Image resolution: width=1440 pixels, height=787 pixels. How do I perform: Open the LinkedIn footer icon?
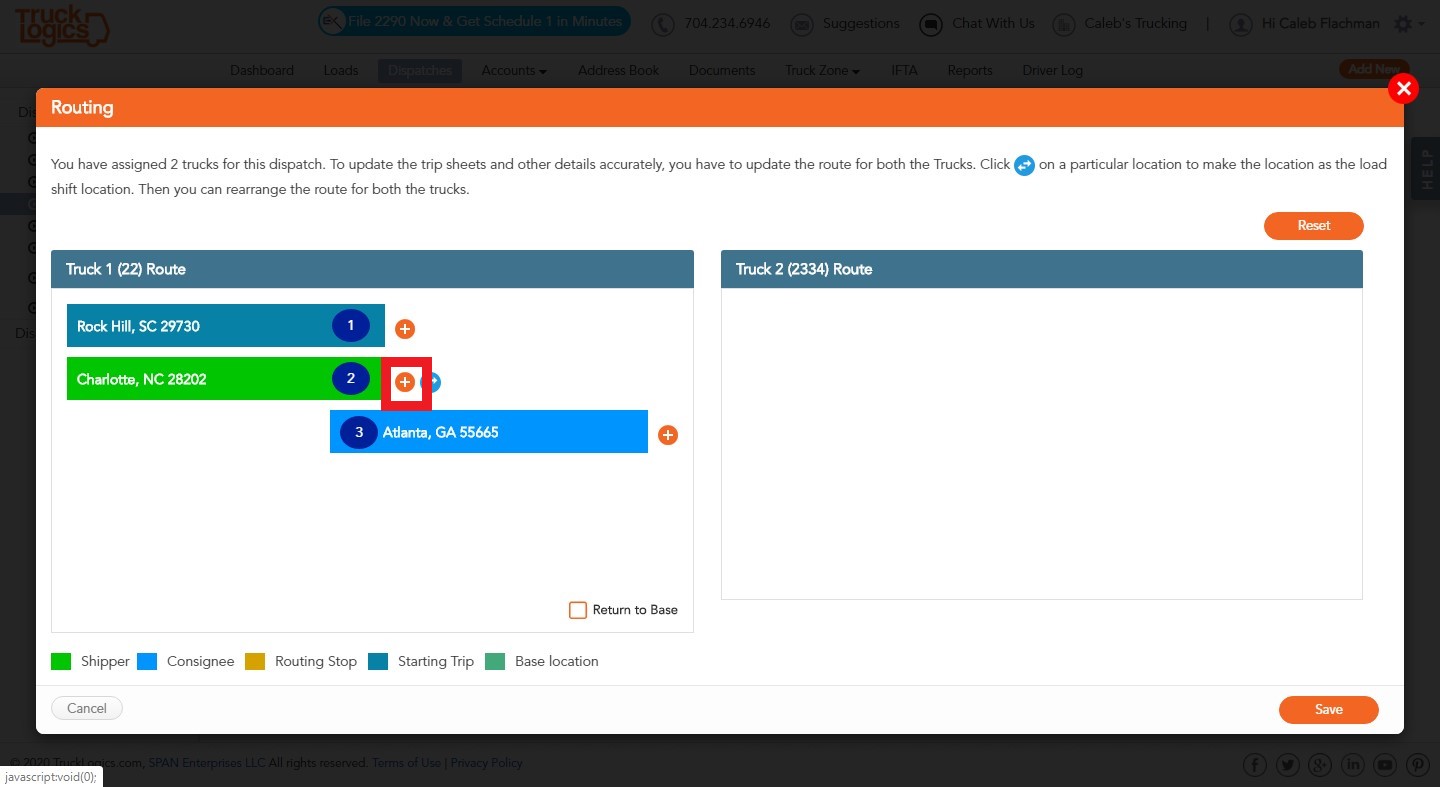1352,765
